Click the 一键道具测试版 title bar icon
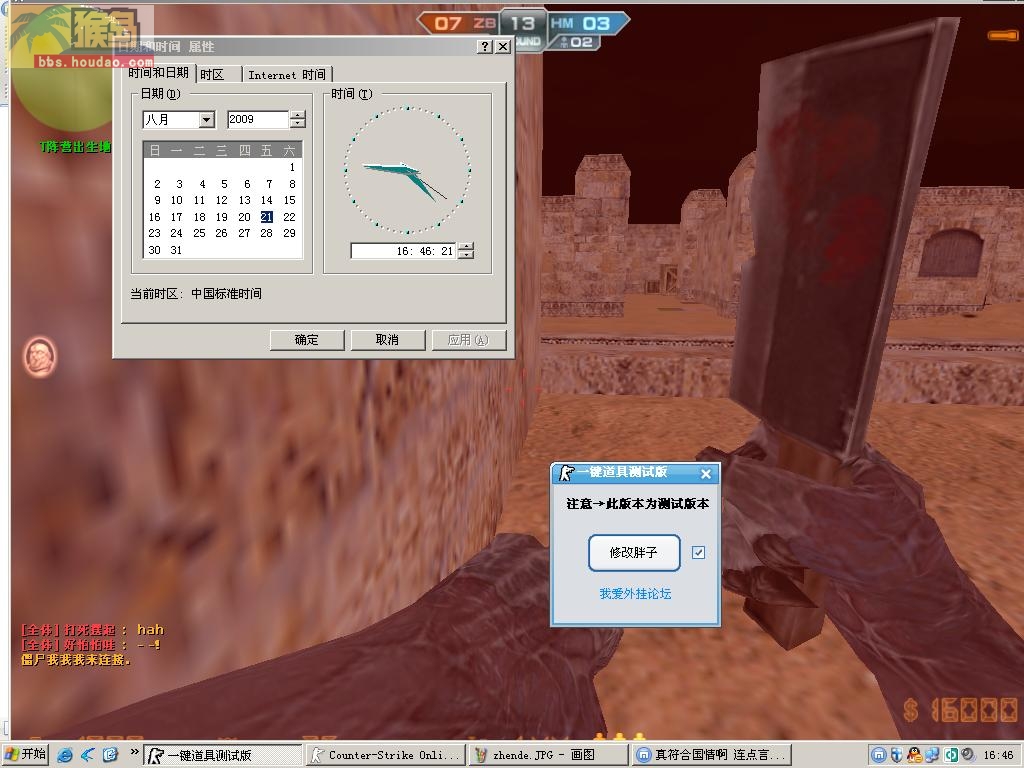1024x768 pixels. tap(566, 473)
